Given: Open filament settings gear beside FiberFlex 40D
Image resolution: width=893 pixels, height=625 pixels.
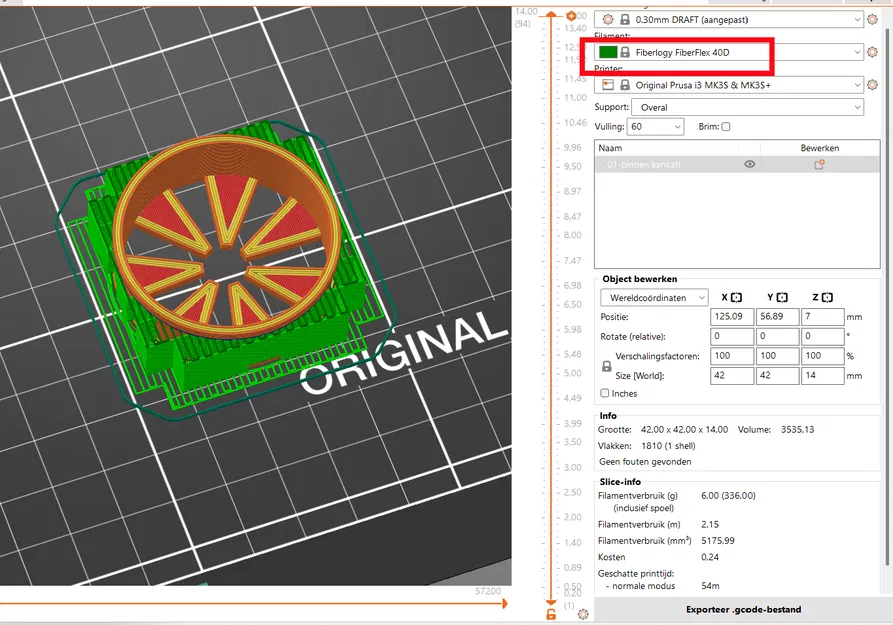Looking at the screenshot, I should coord(872,52).
